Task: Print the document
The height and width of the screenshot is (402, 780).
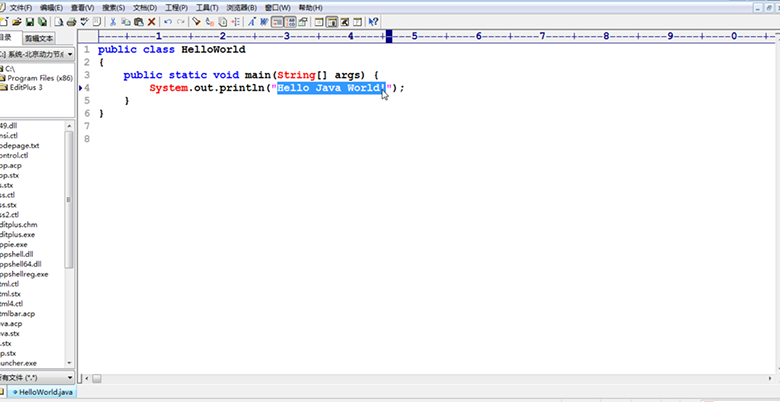Action: (x=71, y=22)
